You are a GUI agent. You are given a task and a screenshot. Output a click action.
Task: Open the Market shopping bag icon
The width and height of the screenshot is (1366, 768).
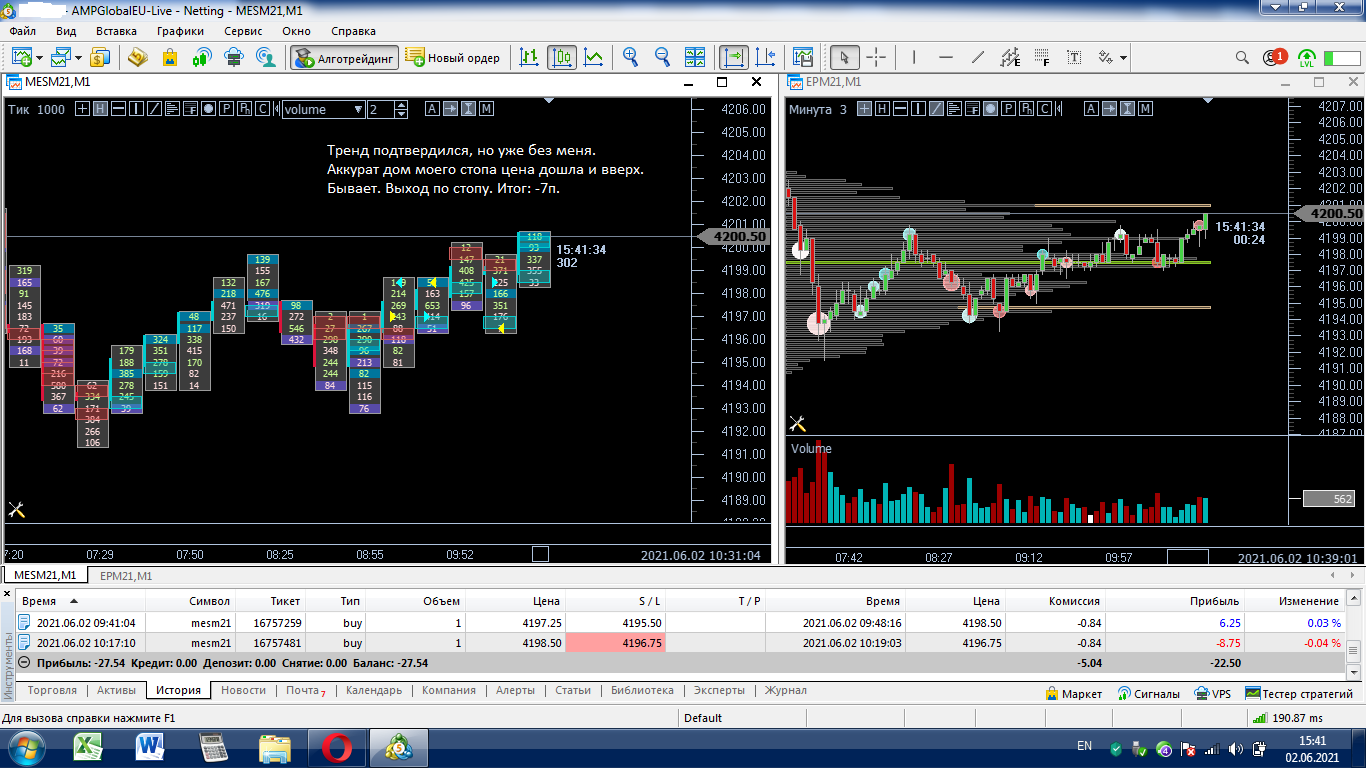coord(170,57)
